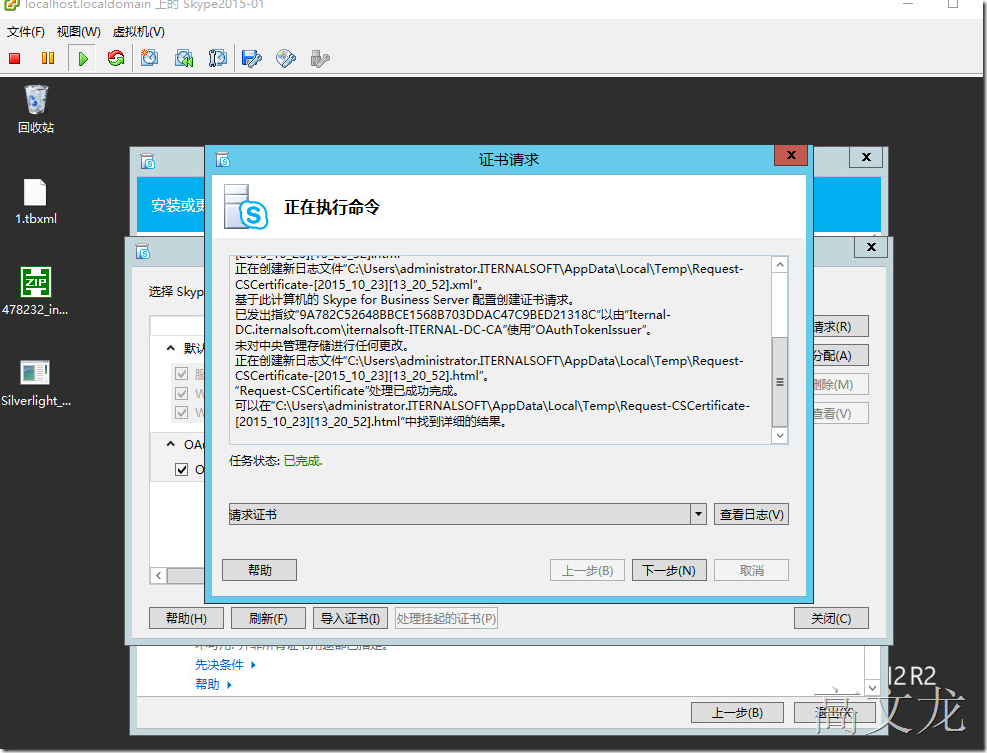Select the Silverlight desktop icon
Viewport: 987px width, 753px height.
(36, 383)
